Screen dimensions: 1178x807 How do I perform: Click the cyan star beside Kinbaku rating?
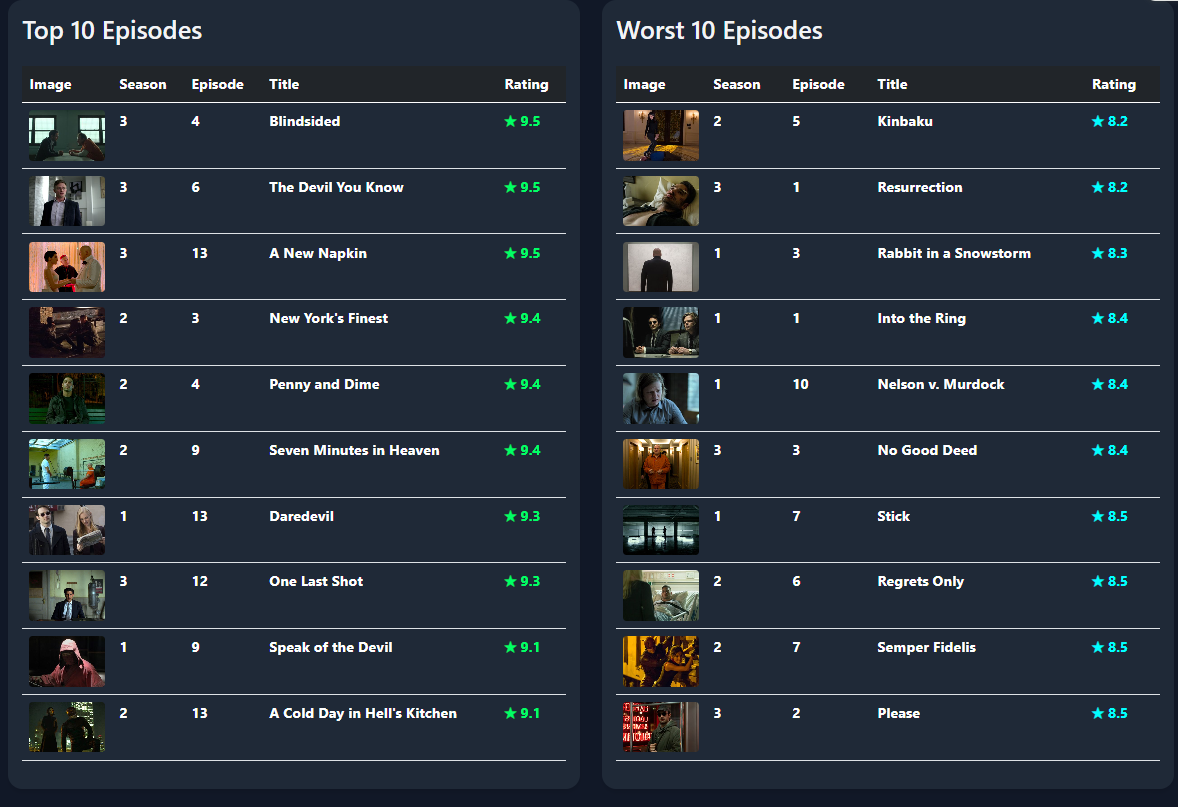point(1098,122)
